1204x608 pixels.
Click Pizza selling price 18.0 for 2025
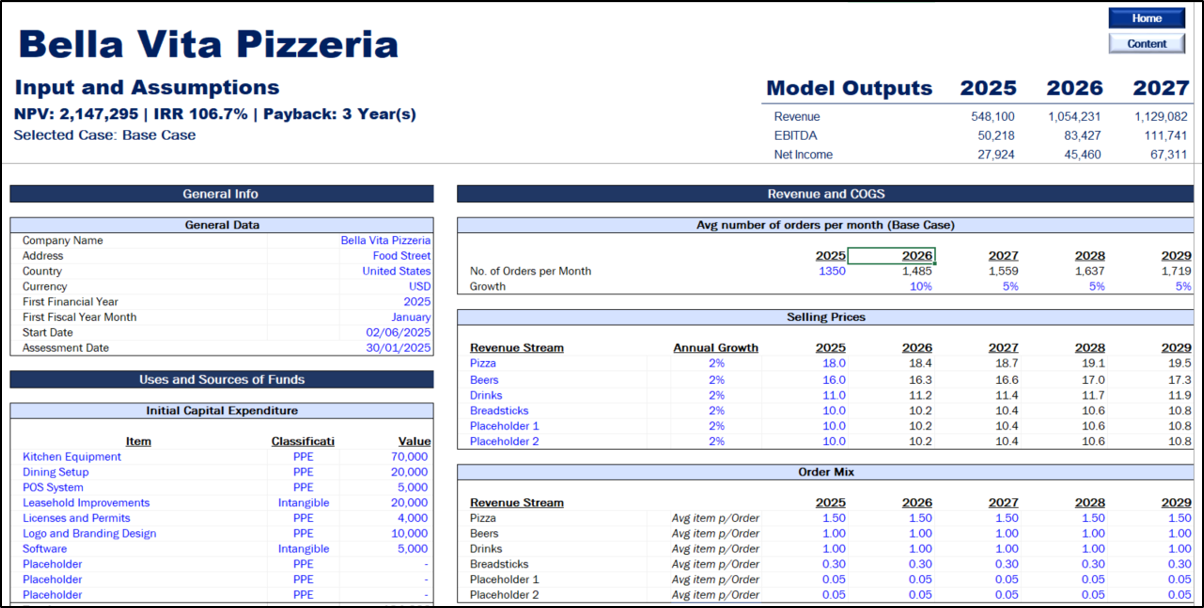click(832, 363)
